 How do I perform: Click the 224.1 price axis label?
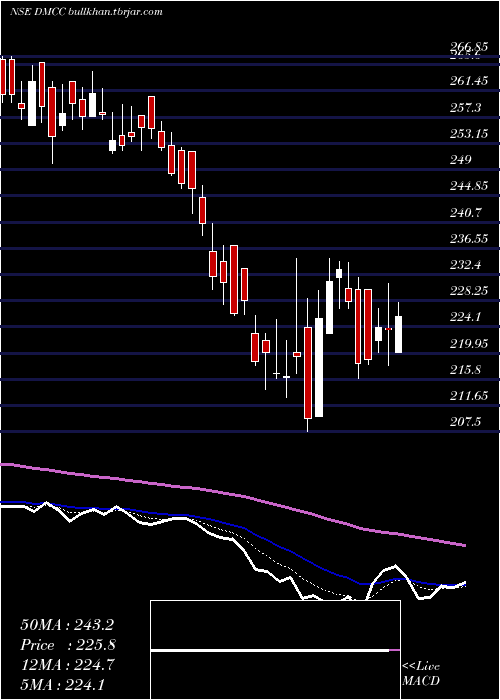click(x=467, y=317)
